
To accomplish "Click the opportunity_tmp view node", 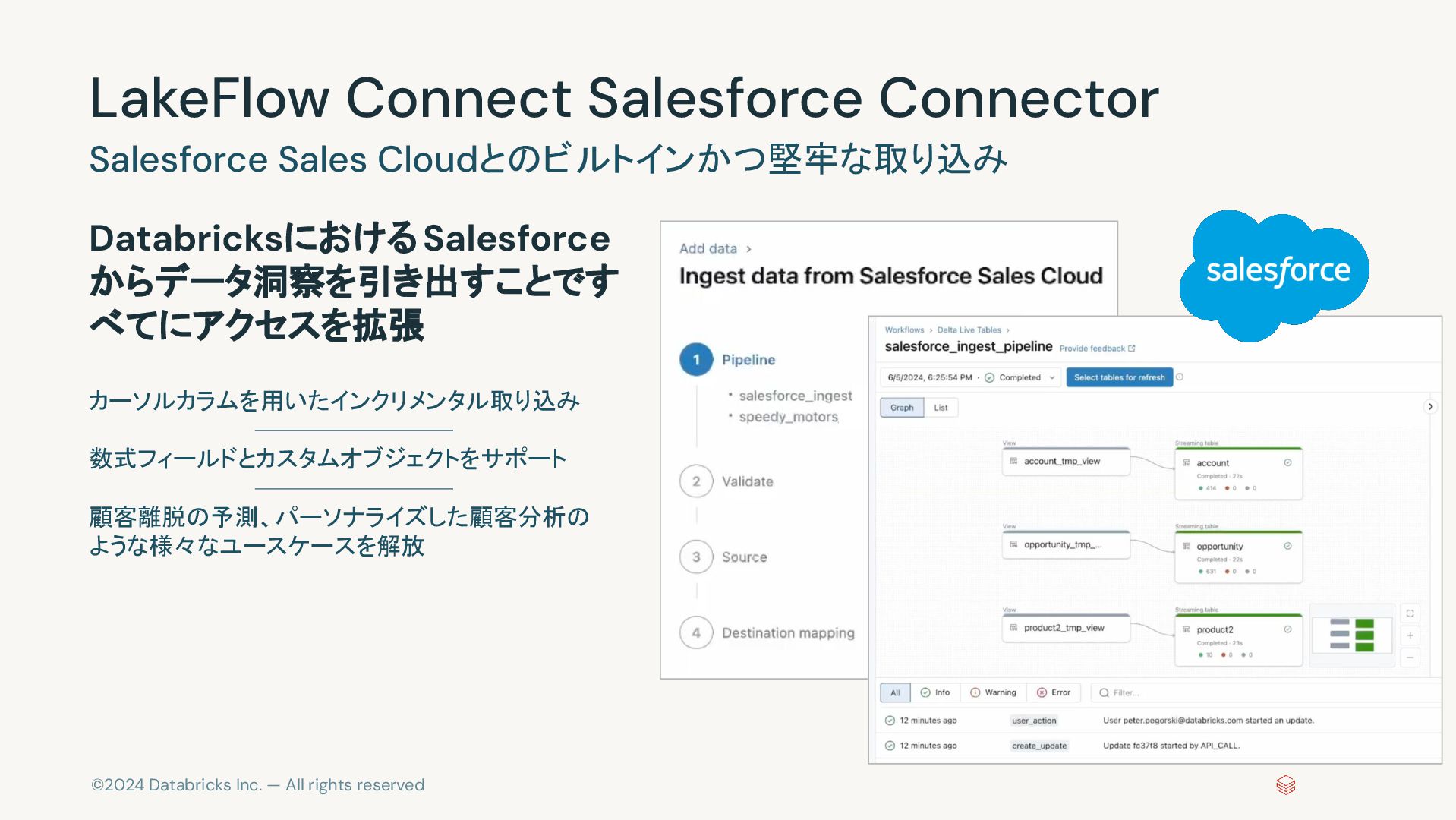I will 1066,545.
